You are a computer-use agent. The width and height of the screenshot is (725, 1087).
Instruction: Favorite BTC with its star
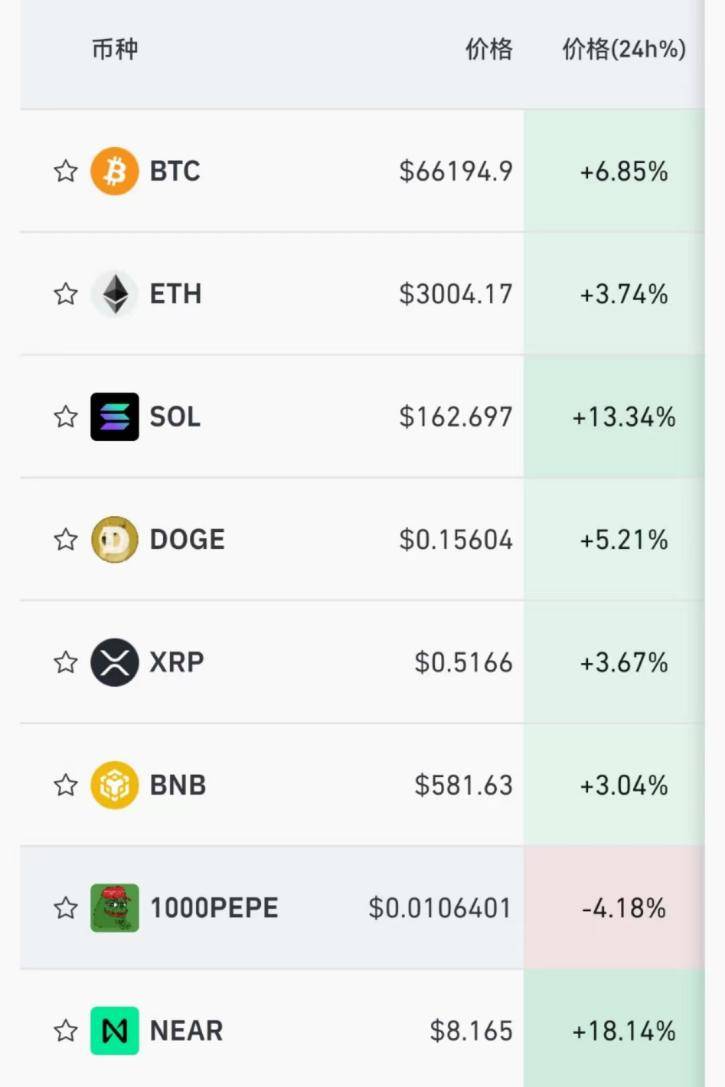[x=66, y=171]
